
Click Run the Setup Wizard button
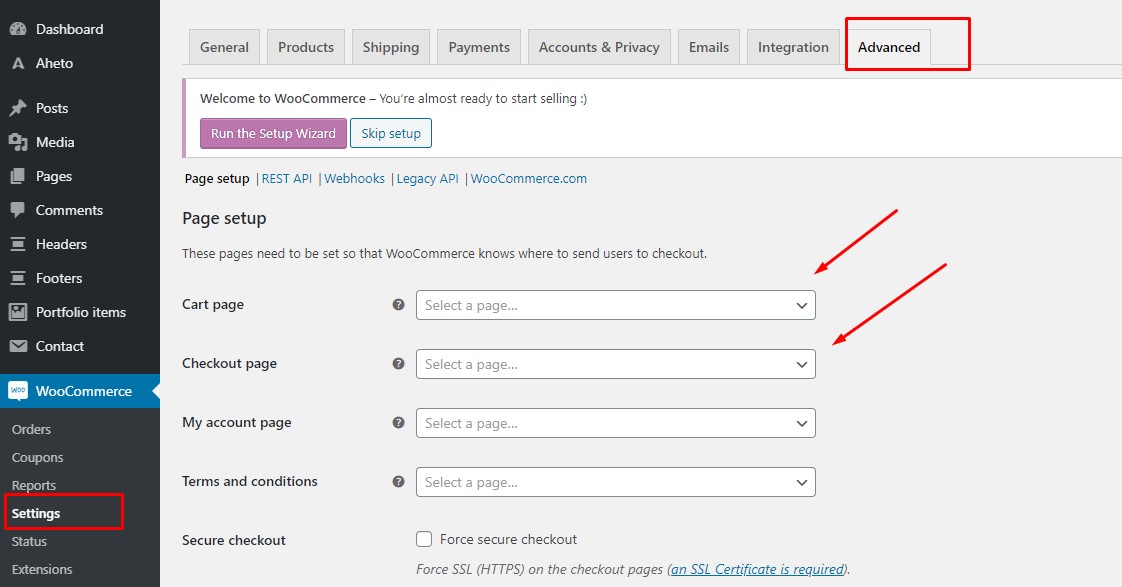(273, 133)
